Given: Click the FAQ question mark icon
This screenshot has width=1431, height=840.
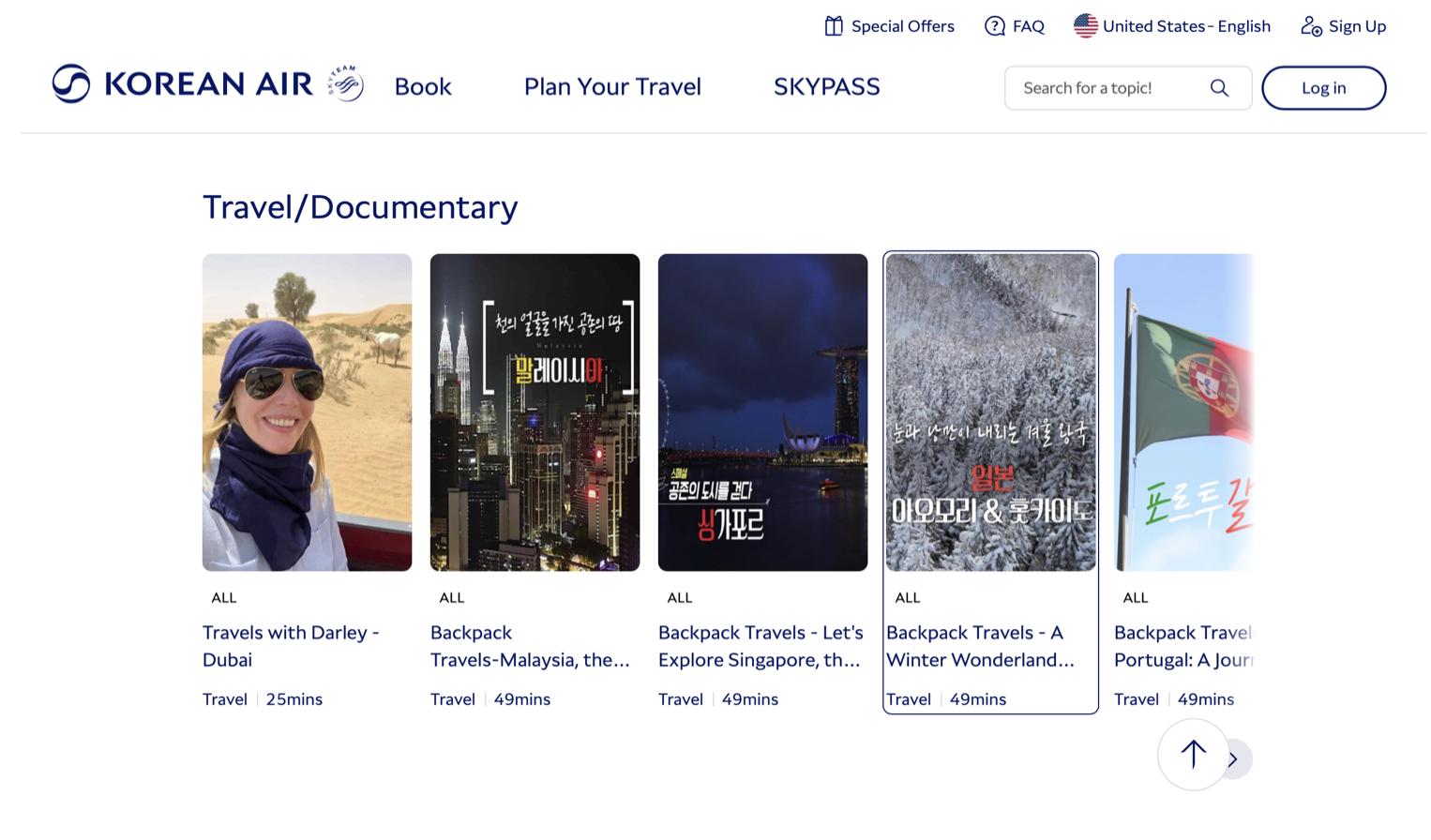Looking at the screenshot, I should point(995,26).
